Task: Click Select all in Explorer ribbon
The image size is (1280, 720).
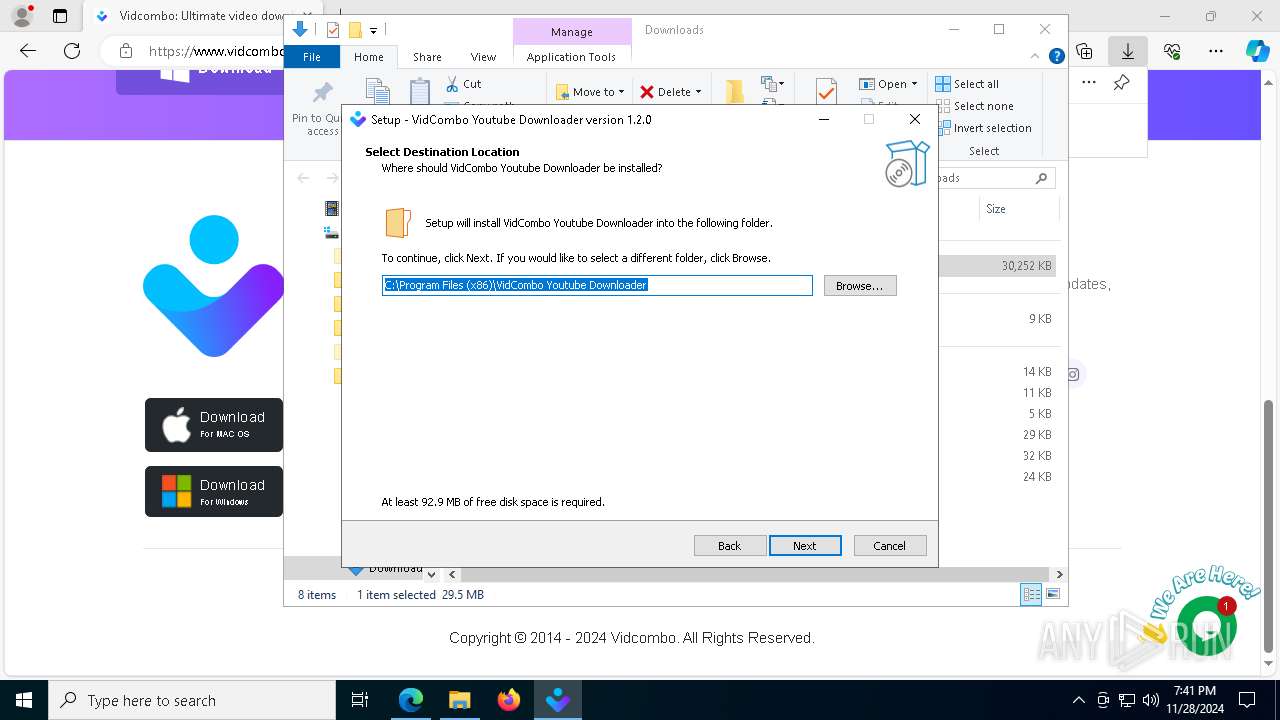Action: click(x=967, y=84)
